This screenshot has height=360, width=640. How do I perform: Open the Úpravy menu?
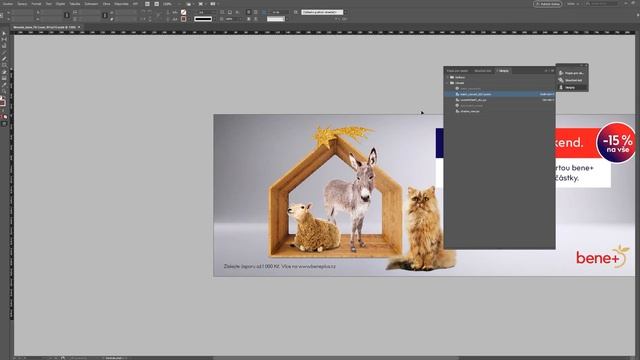point(22,4)
